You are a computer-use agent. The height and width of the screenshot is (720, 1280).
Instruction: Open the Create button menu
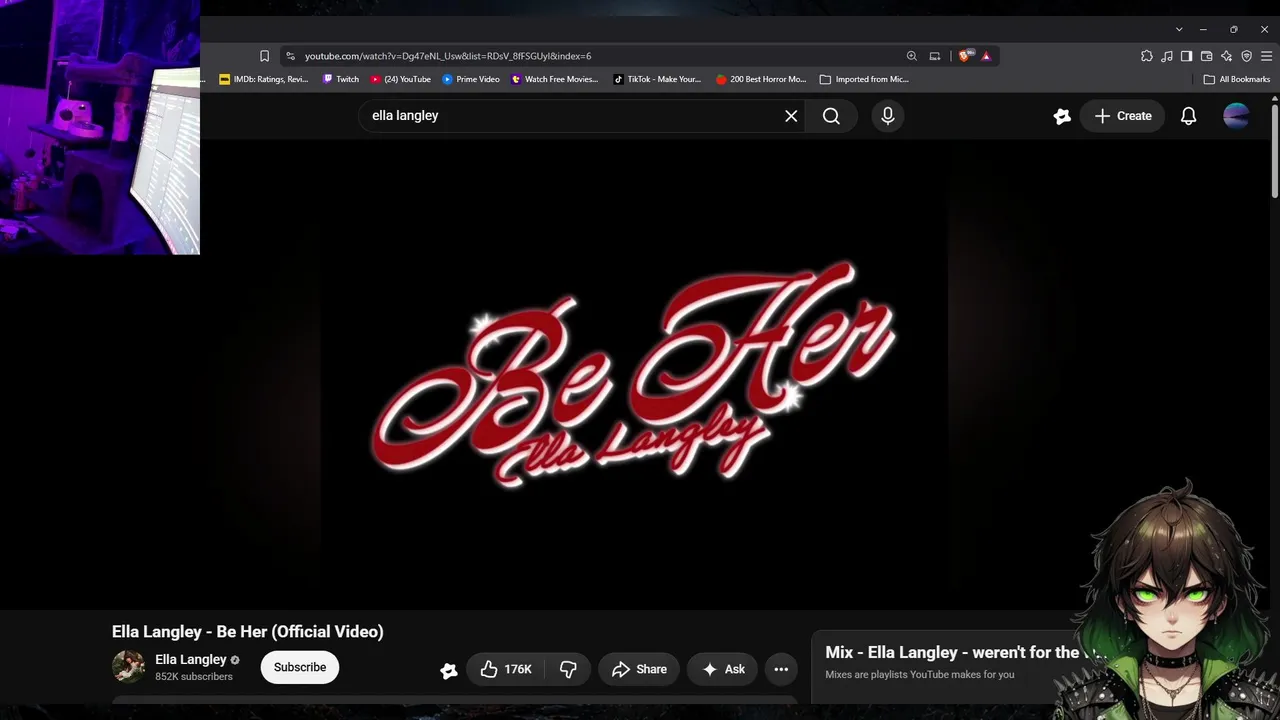(1123, 116)
